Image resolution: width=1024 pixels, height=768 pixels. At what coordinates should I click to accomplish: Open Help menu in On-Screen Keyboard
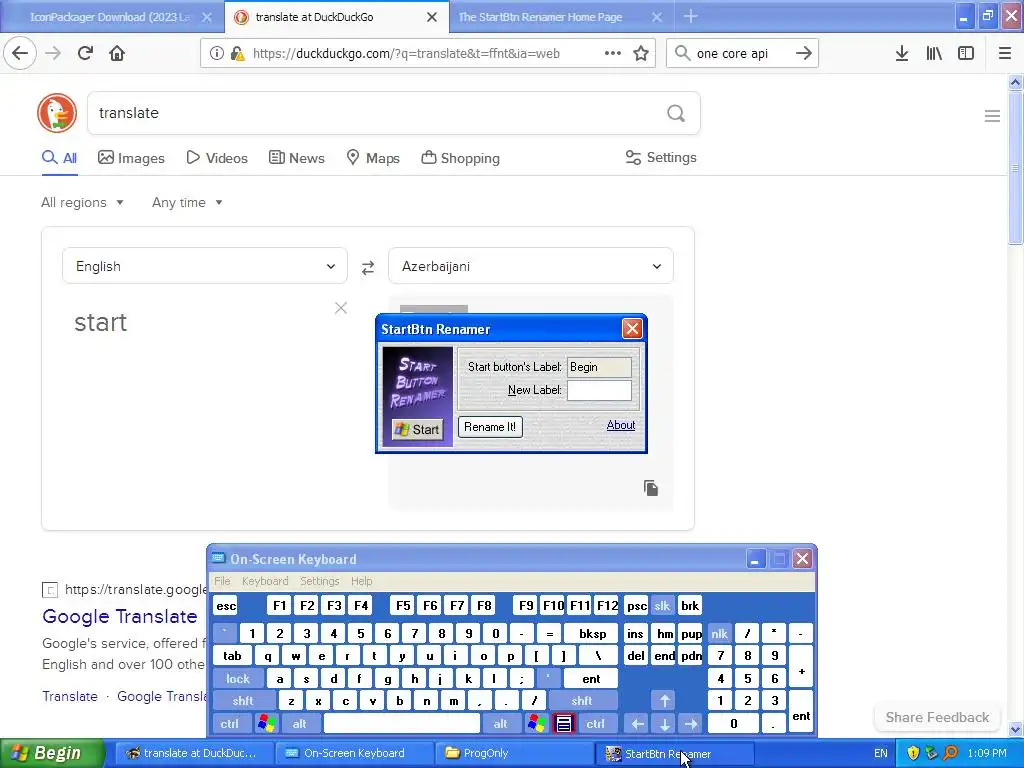click(361, 581)
